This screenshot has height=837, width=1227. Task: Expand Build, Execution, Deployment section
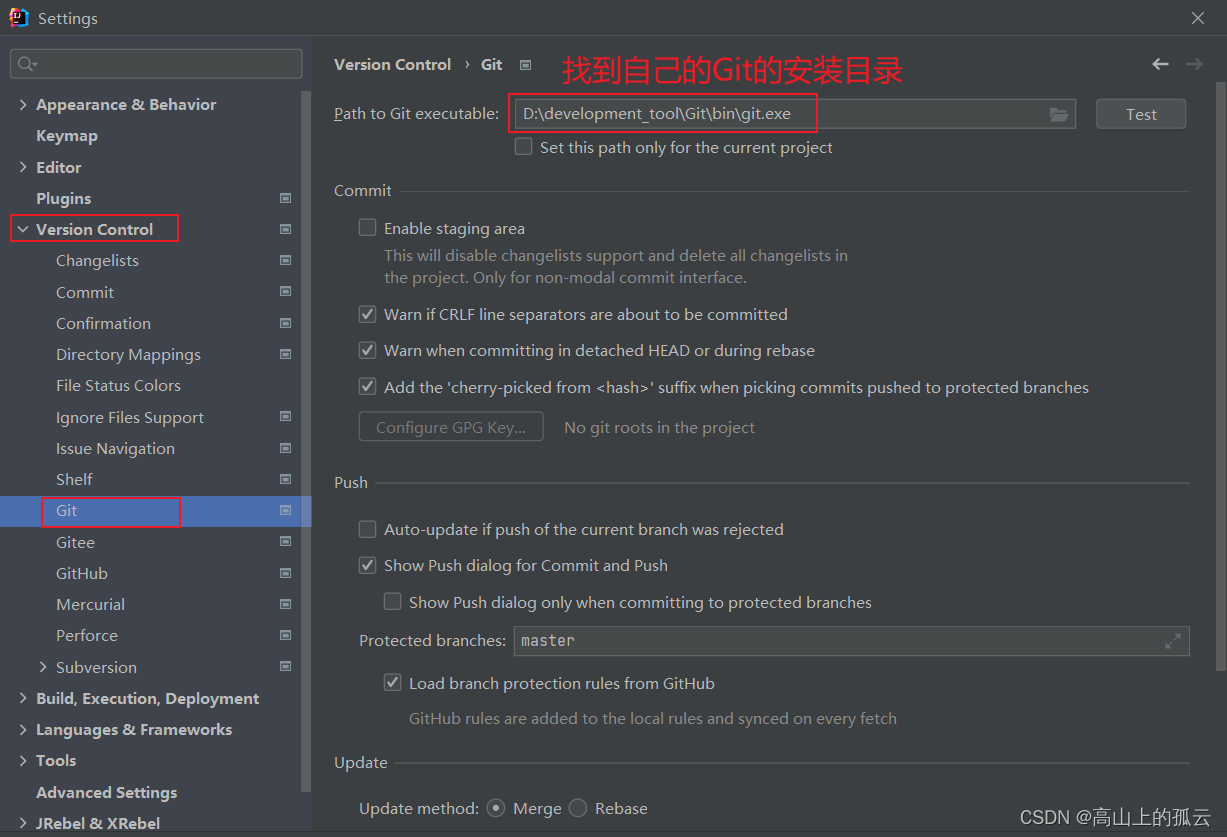coord(23,698)
